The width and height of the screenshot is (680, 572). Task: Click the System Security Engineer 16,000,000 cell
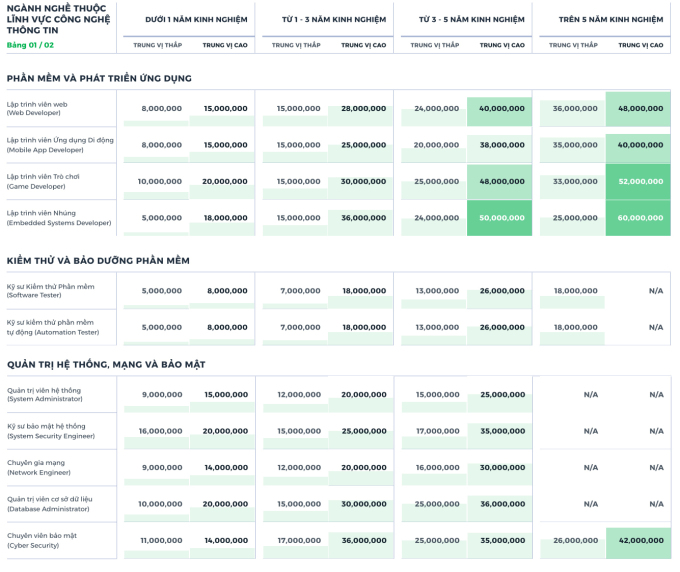click(161, 431)
